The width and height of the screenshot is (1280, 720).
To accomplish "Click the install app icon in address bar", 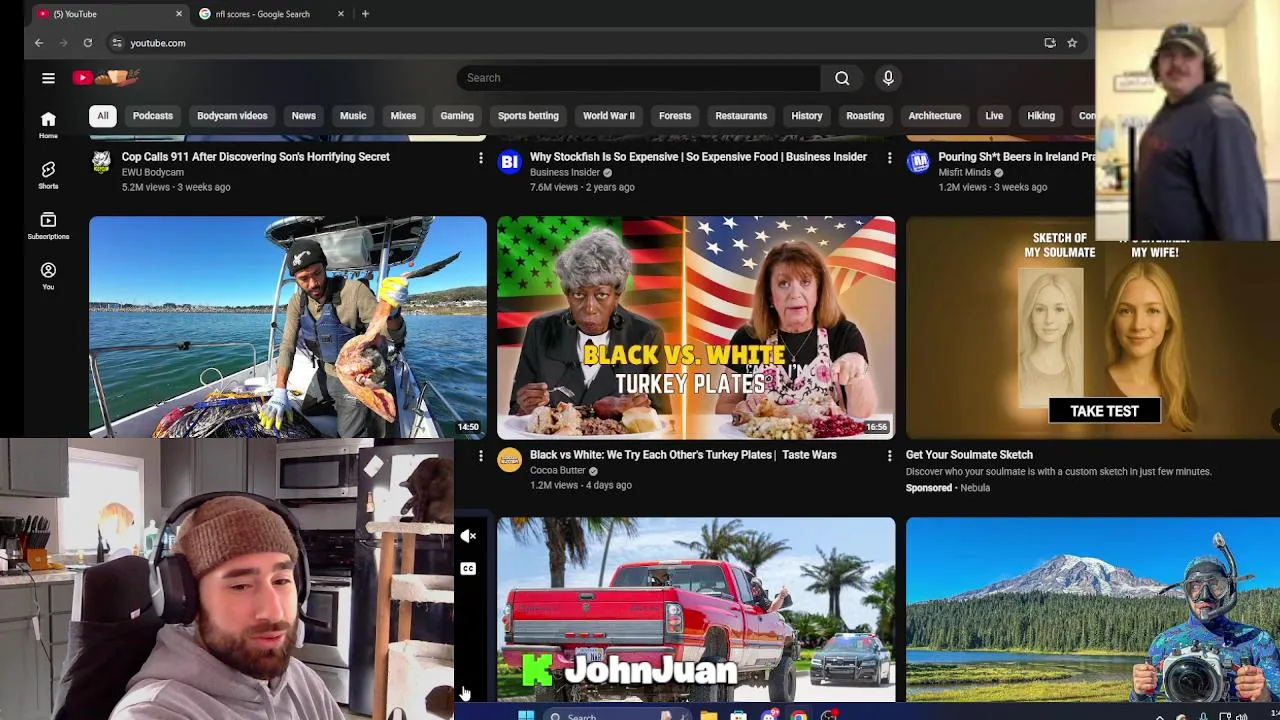I will point(1049,43).
